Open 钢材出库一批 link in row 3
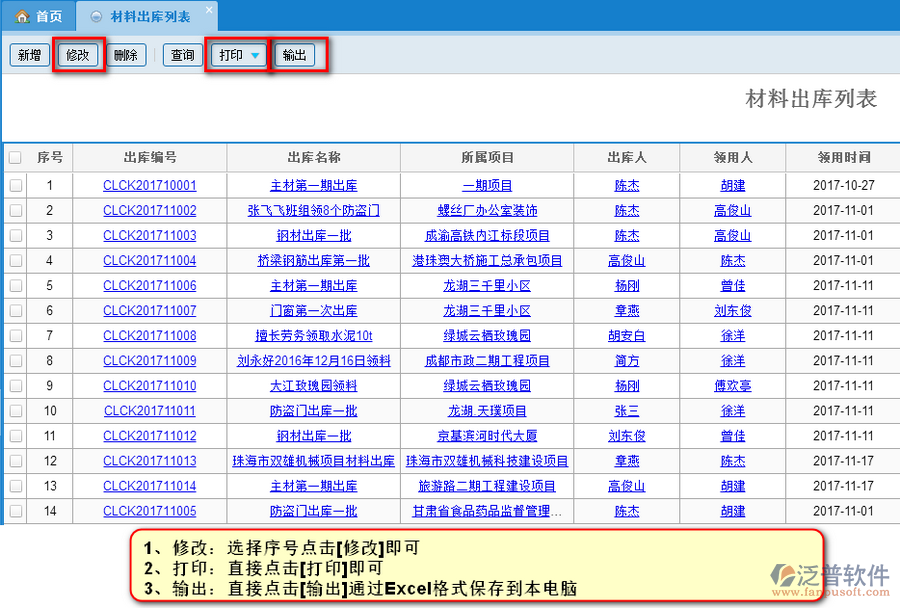The width and height of the screenshot is (900, 608). (314, 235)
